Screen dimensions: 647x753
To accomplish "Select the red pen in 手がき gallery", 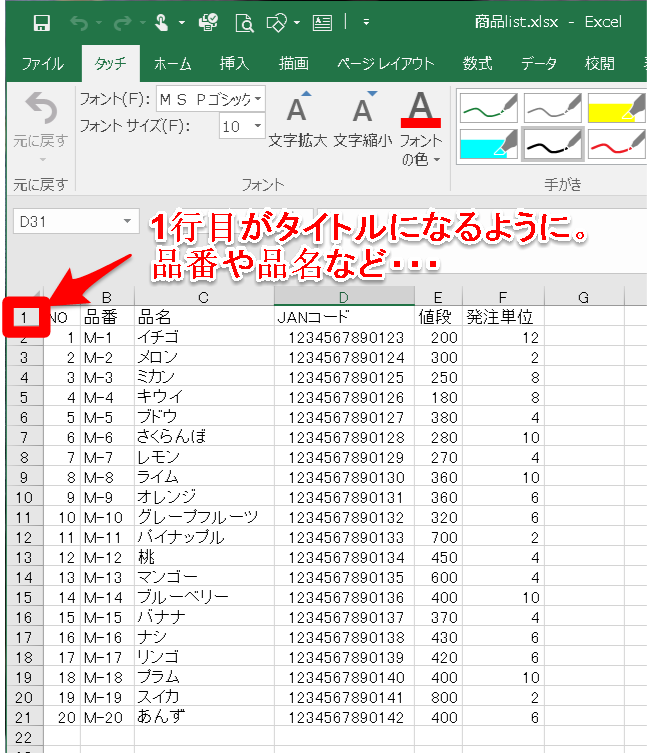I will [x=617, y=144].
